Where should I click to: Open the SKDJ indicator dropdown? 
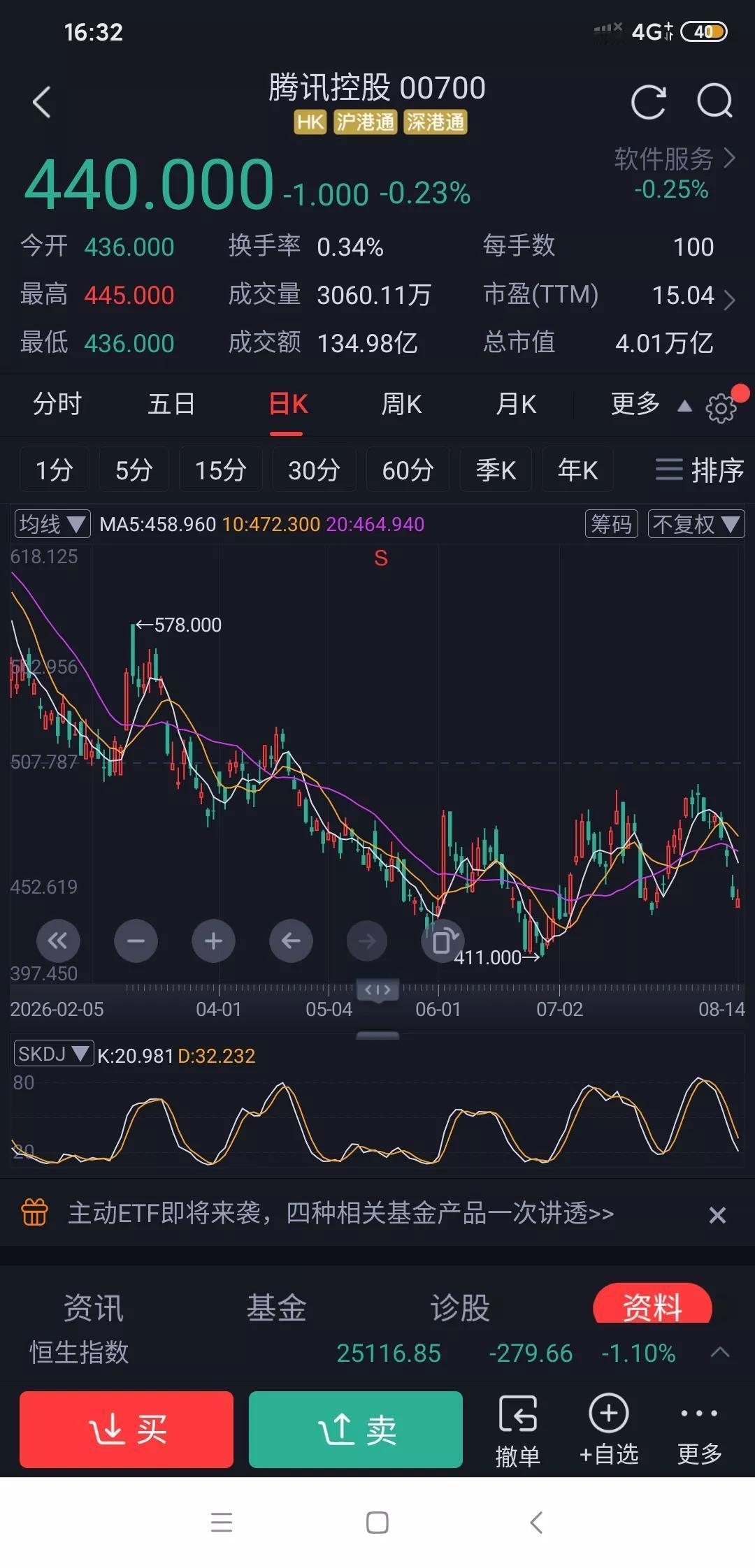click(53, 1054)
